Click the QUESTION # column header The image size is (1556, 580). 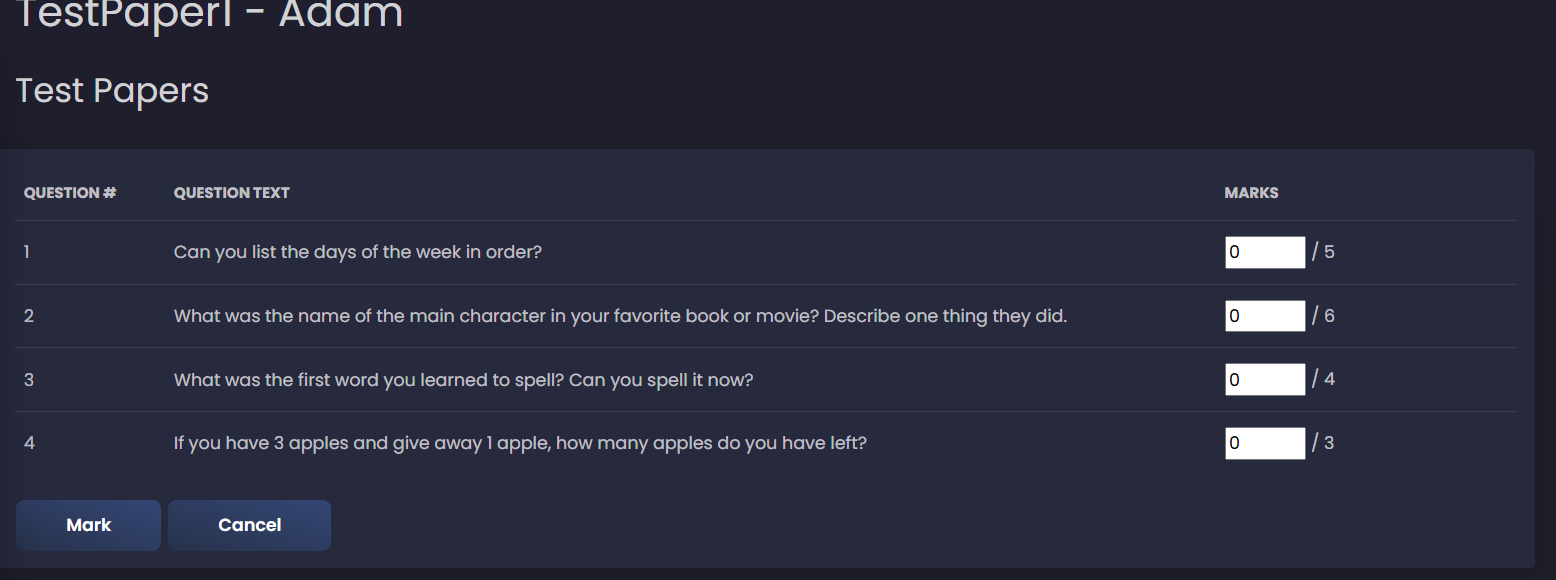pyautogui.click(x=70, y=193)
